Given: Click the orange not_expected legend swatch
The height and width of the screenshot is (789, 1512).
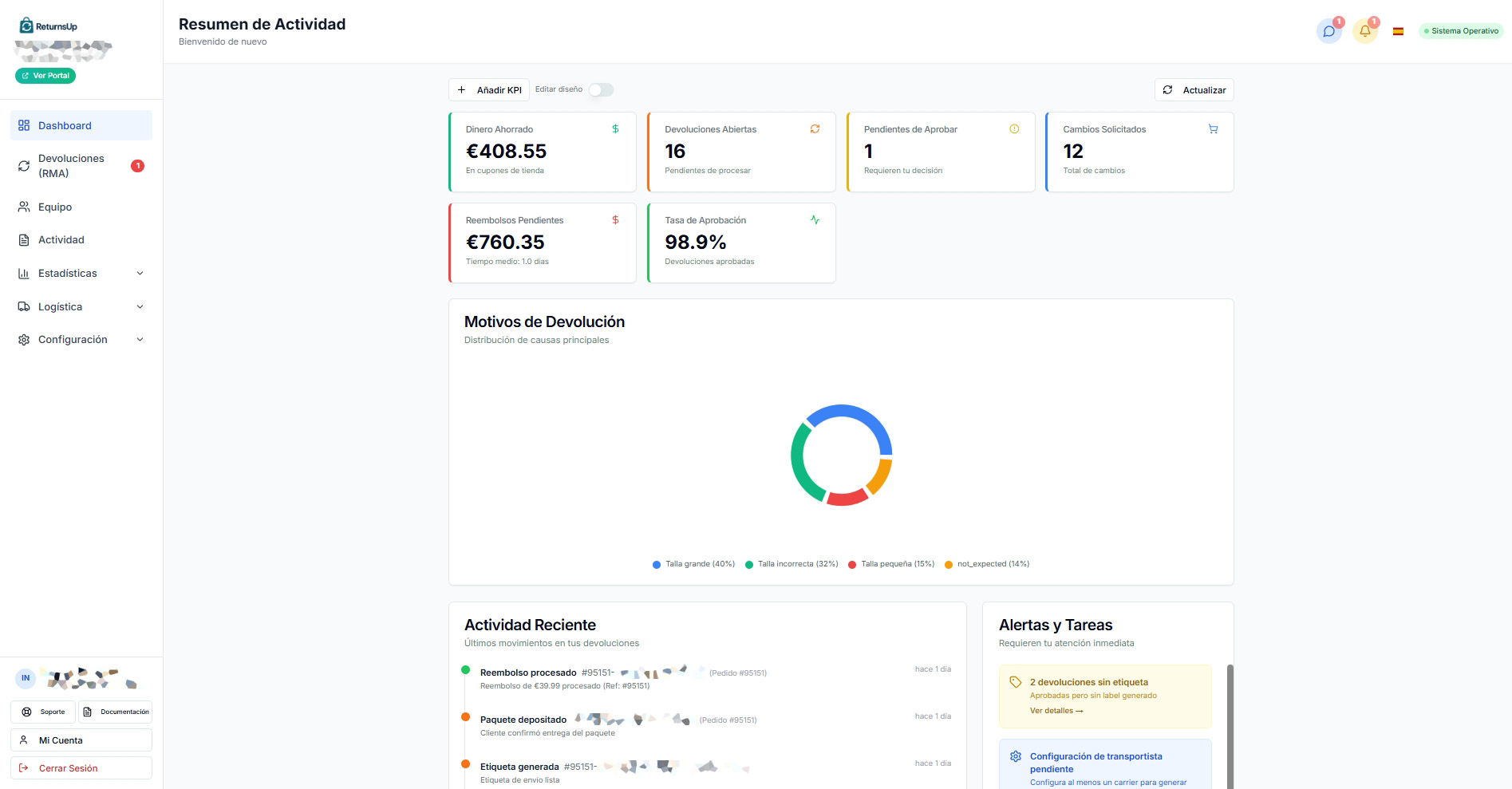Looking at the screenshot, I should 949,565.
